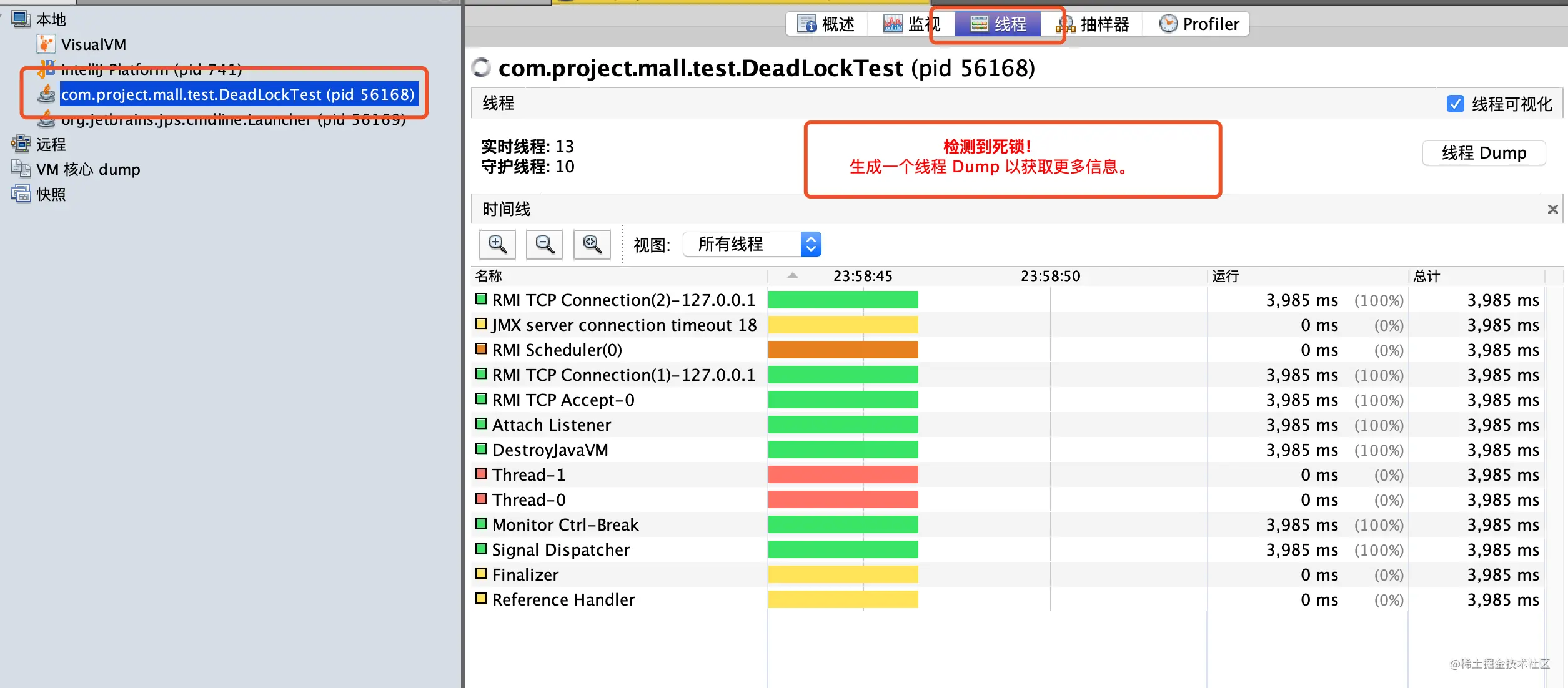This screenshot has height=688, width=1568.
Task: Click the 实时线程: 13 label
Action: [x=527, y=147]
